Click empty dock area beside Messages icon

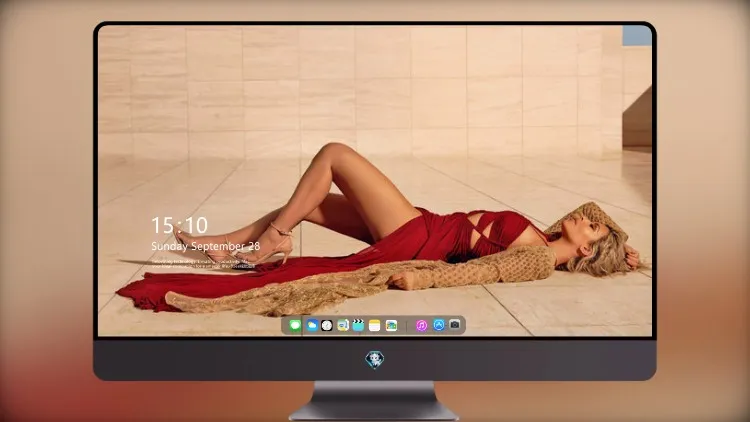click(285, 325)
